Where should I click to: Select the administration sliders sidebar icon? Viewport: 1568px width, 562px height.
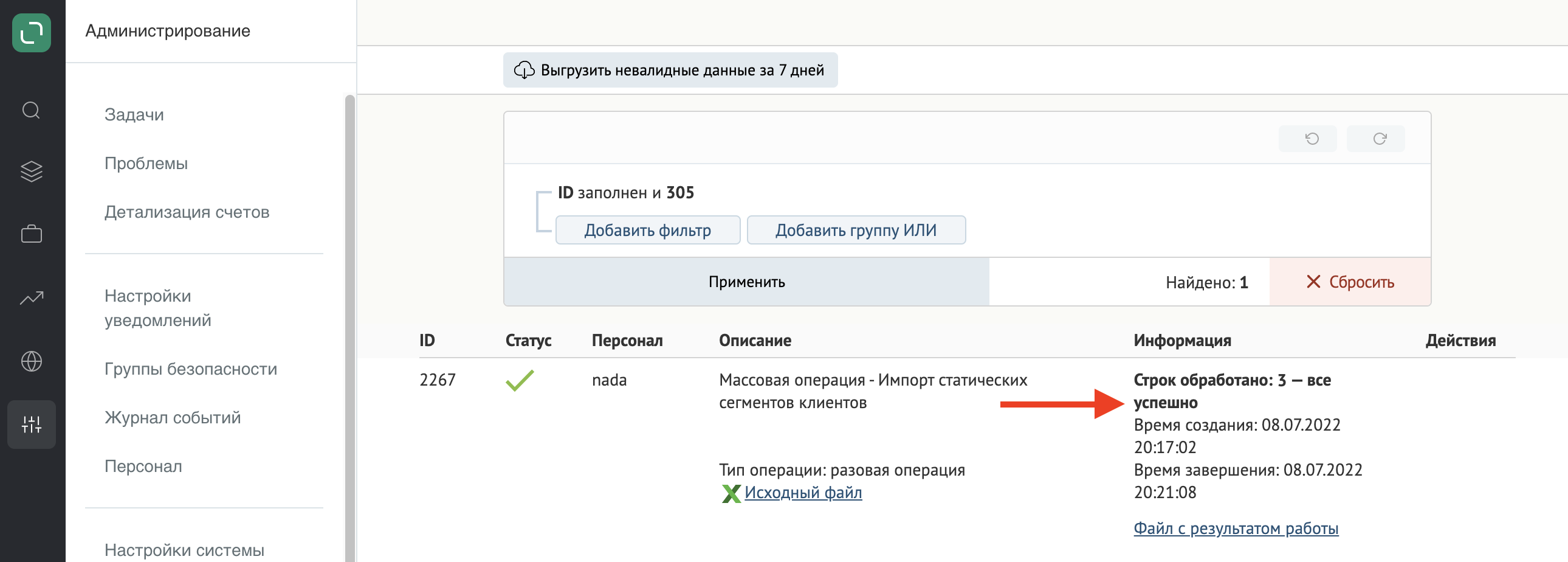click(32, 425)
